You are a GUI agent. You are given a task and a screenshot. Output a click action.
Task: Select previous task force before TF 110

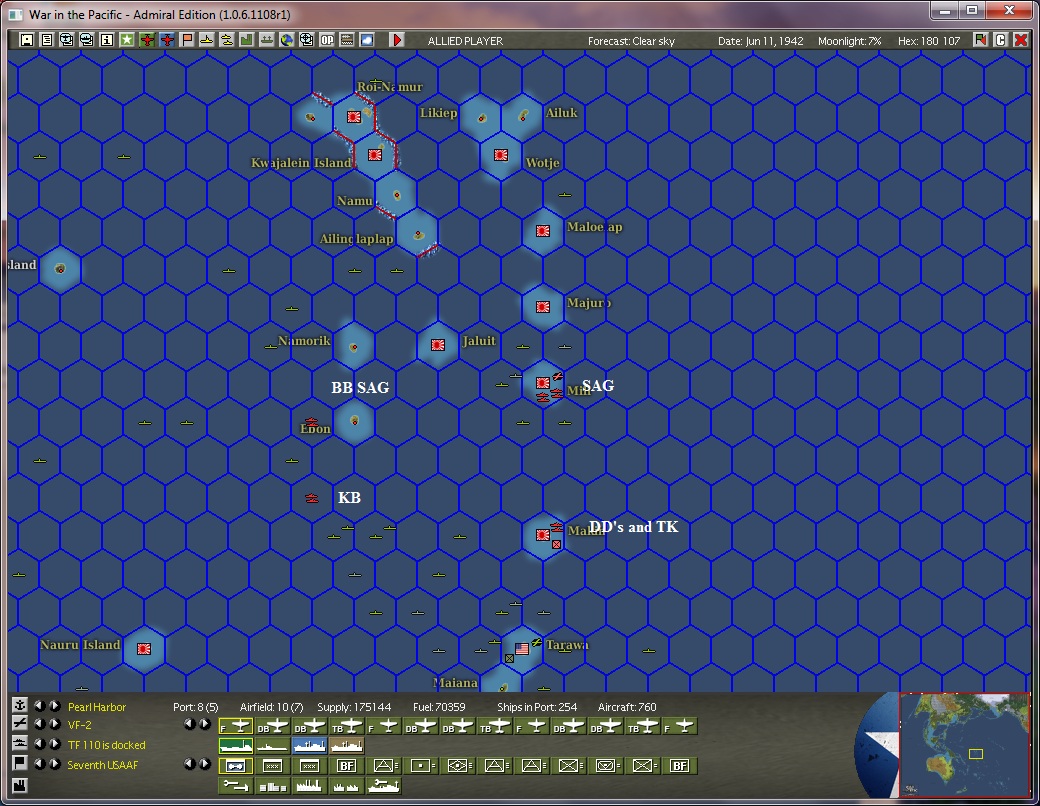click(40, 744)
